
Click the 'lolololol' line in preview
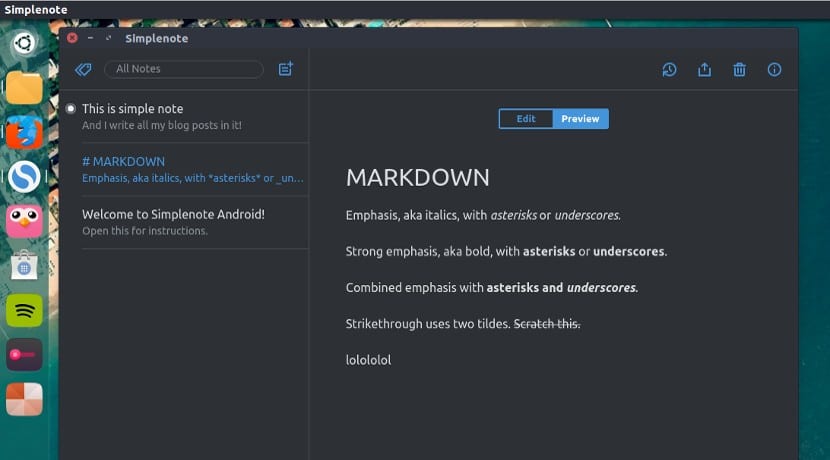[368, 360]
